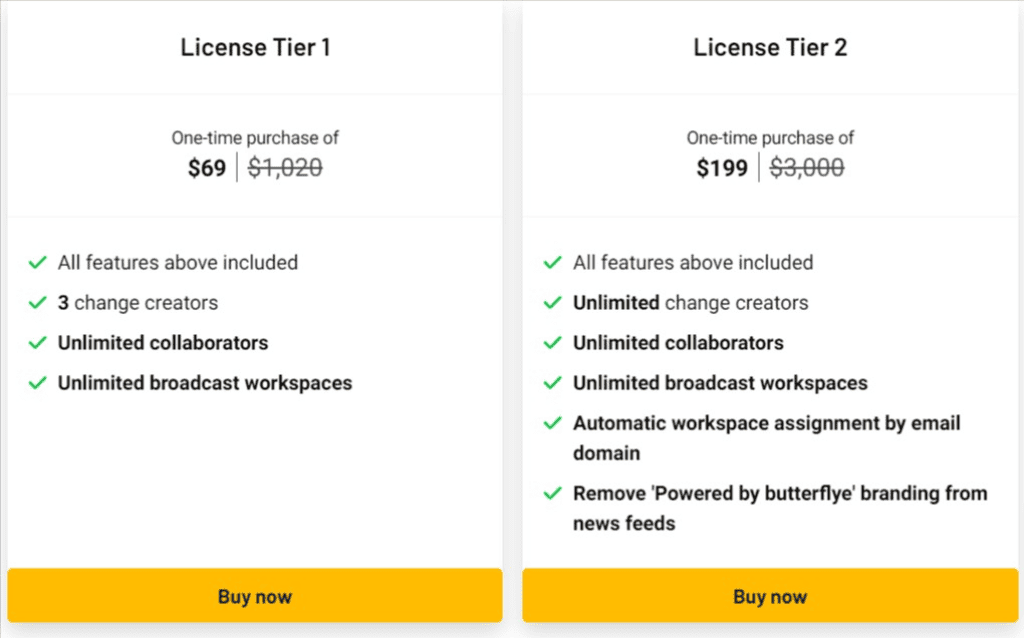Screen dimensions: 1024x638
Task: Click Tier 1 Unlimited broadcast workspaces checkmark
Action: (38, 383)
